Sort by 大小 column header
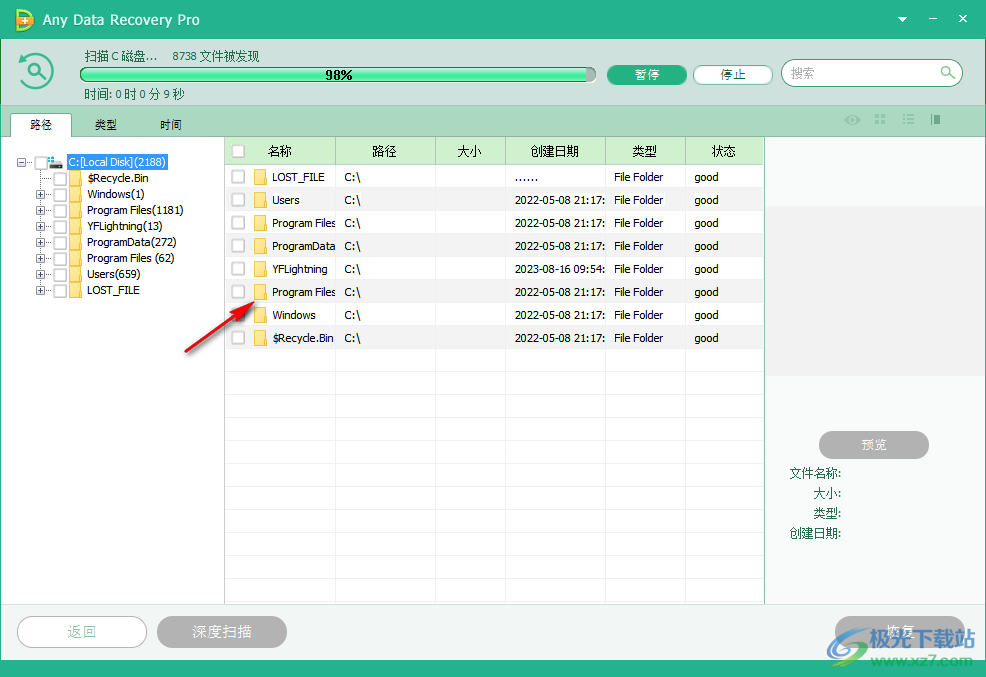Image resolution: width=986 pixels, height=677 pixels. 470,151
